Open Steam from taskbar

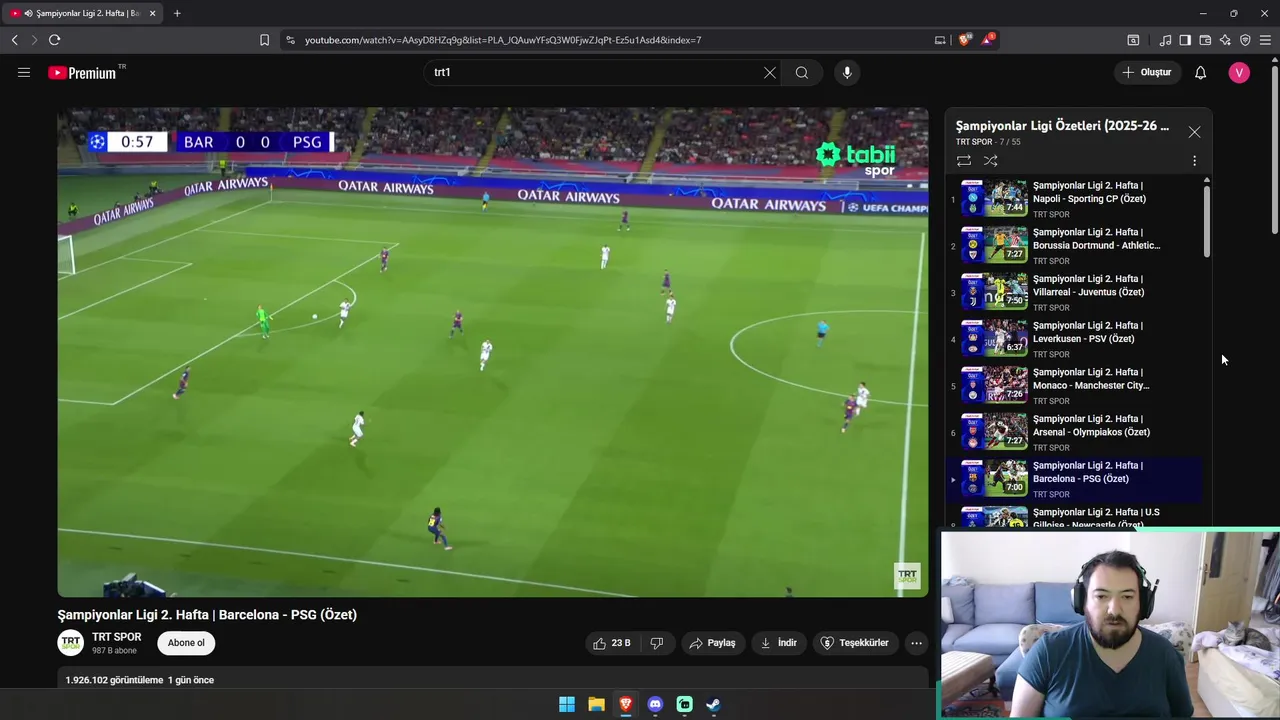tap(713, 705)
